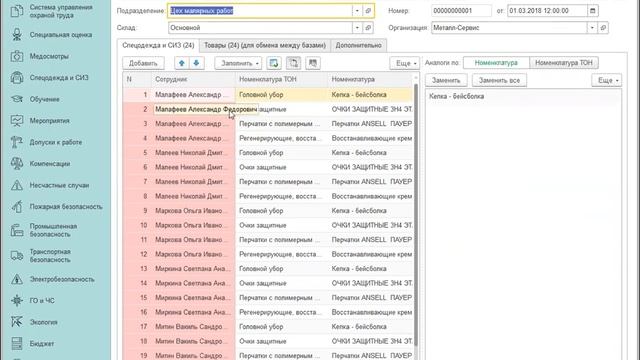Viewport: 640px width, 360px height.
Task: Expand the Склад dropdown list
Action: (x=357, y=28)
